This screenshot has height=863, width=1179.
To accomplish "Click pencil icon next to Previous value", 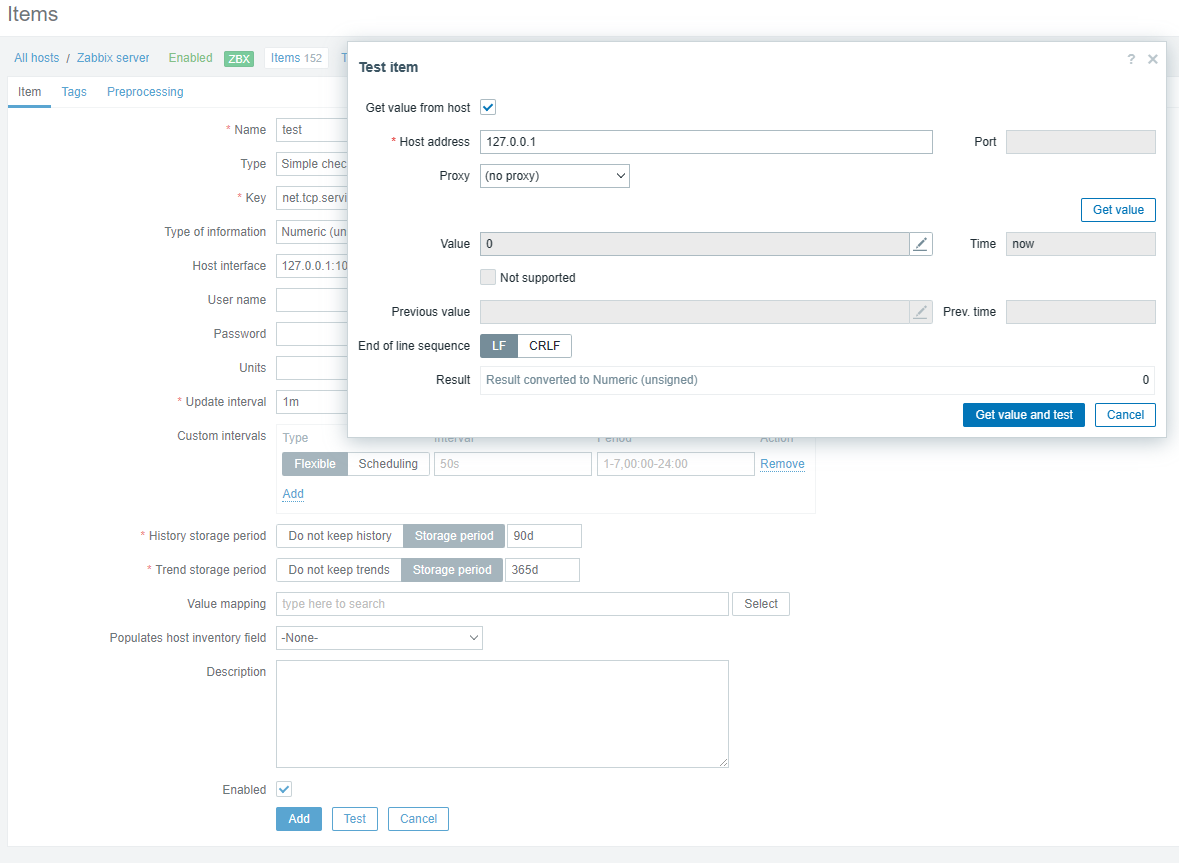I will coord(920,312).
